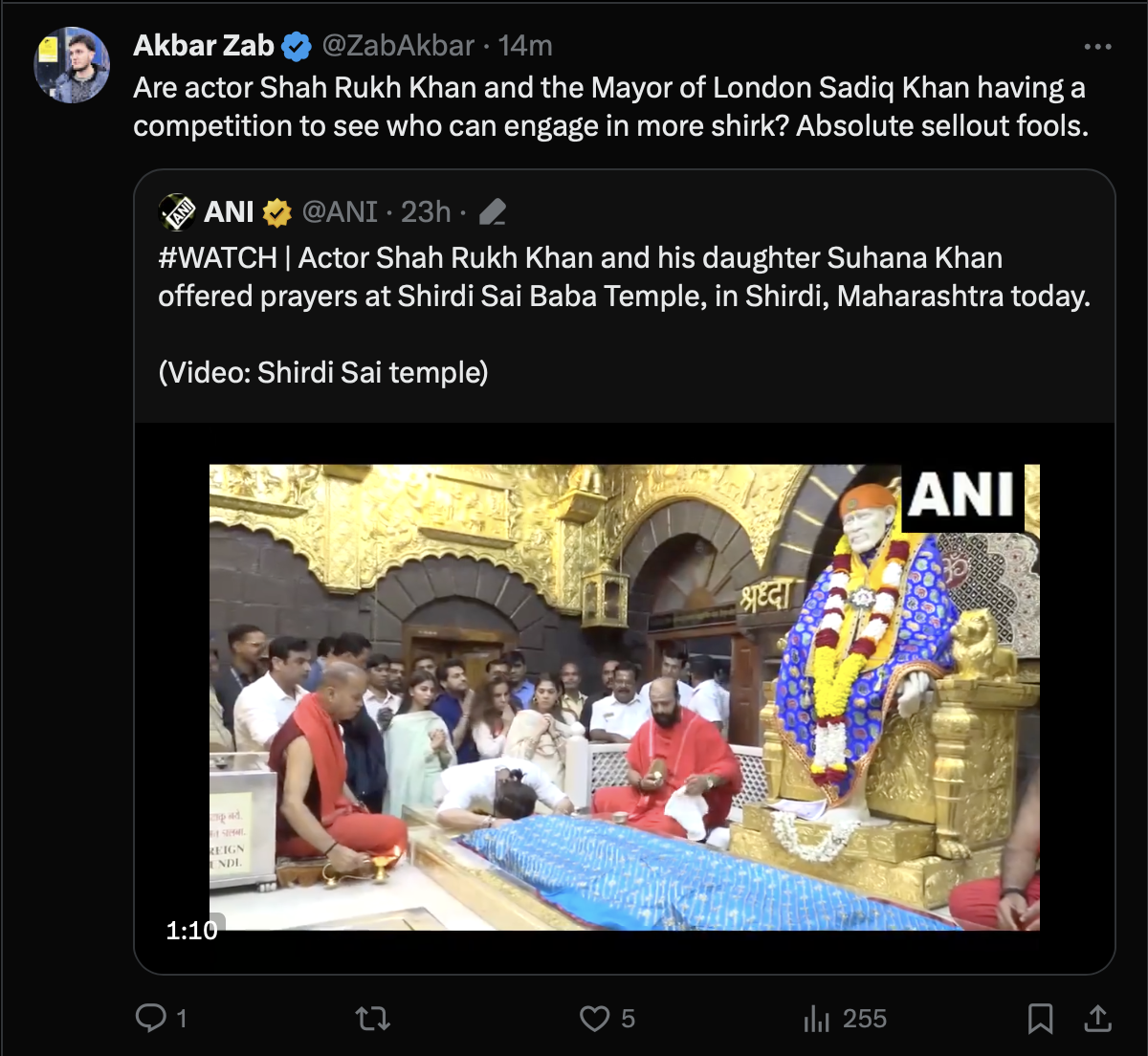Open the Akbar Zab display name link
1148x1056 pixels.
[204, 46]
